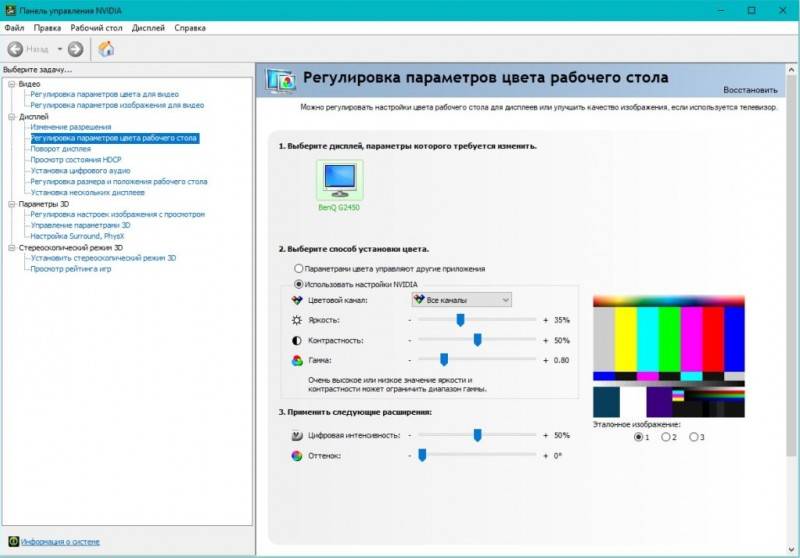Choose reference image 1 radio button
The image size is (800, 558).
click(638, 437)
